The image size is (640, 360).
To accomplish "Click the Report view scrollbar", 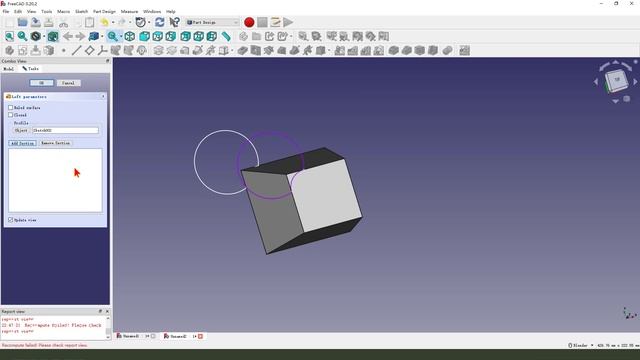I will (x=108, y=328).
